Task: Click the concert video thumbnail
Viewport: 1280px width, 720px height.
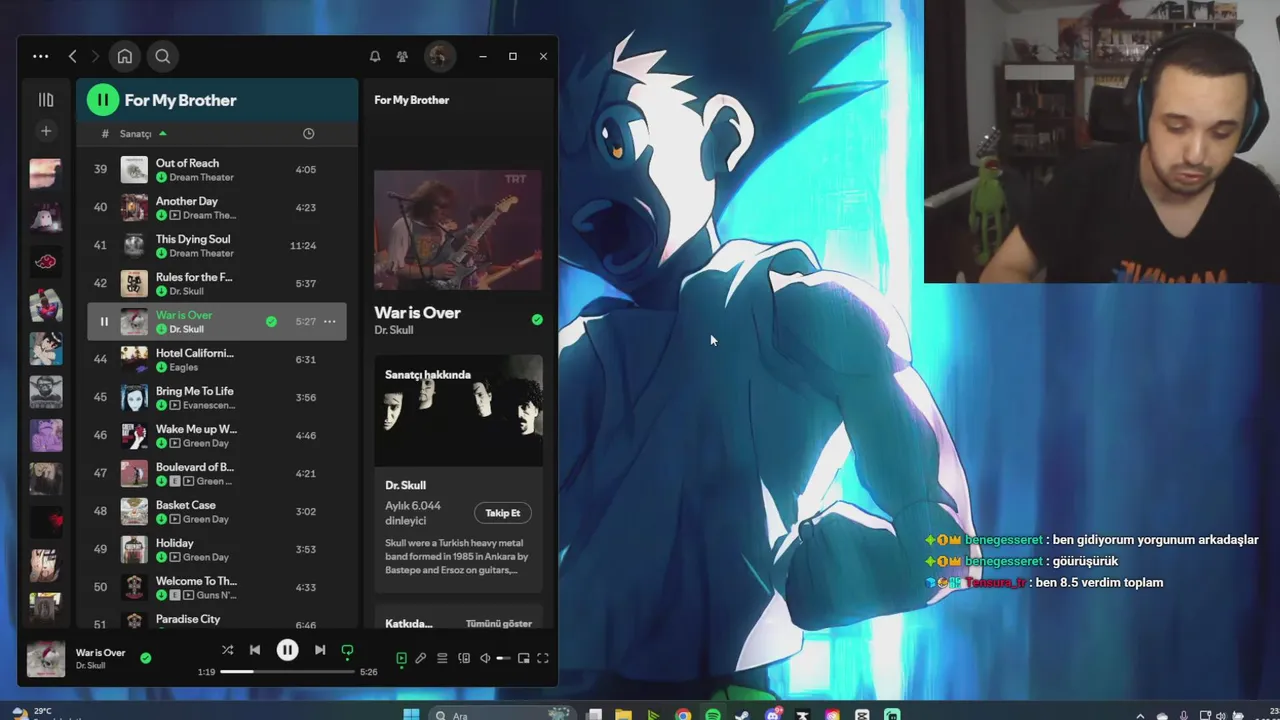Action: tap(458, 230)
